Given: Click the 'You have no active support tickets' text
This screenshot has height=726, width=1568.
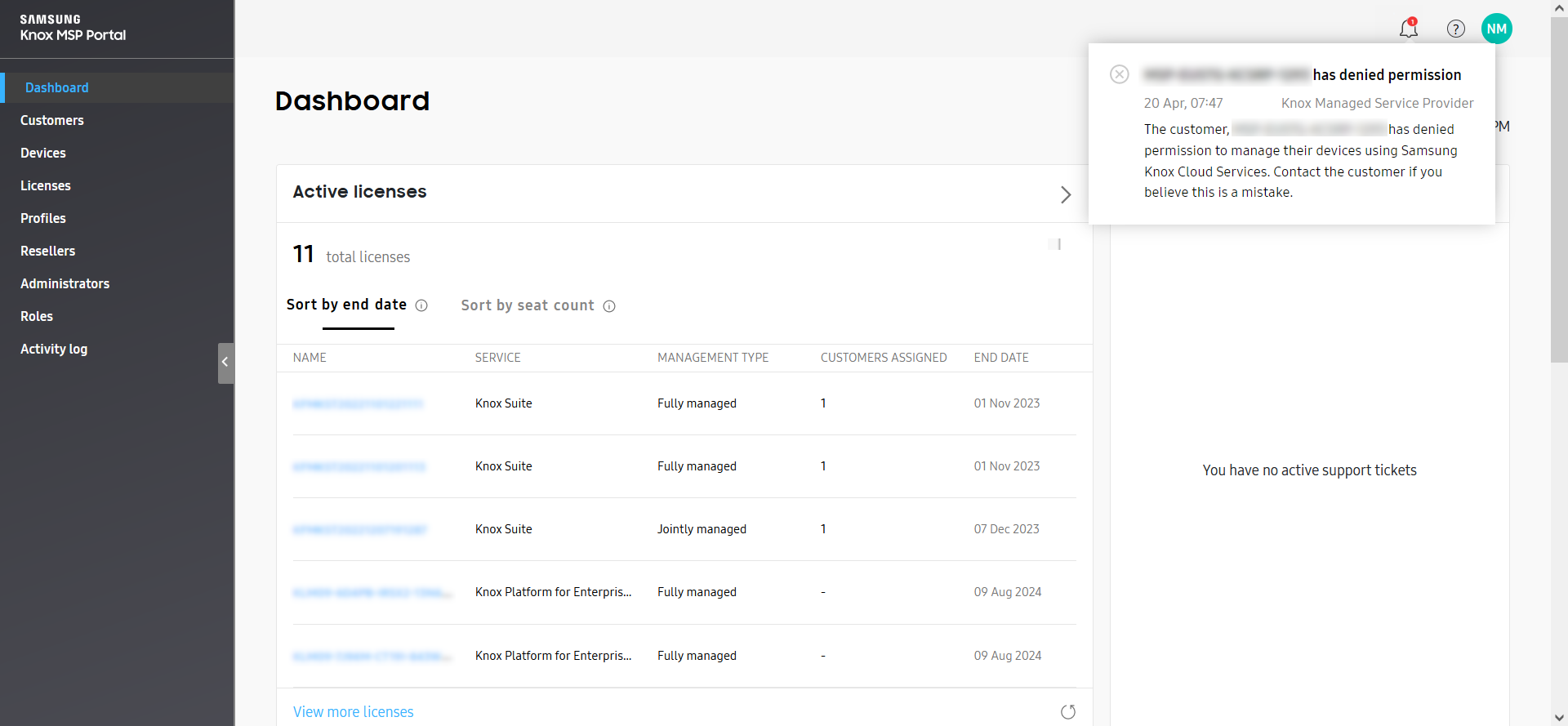Looking at the screenshot, I should click(x=1309, y=470).
